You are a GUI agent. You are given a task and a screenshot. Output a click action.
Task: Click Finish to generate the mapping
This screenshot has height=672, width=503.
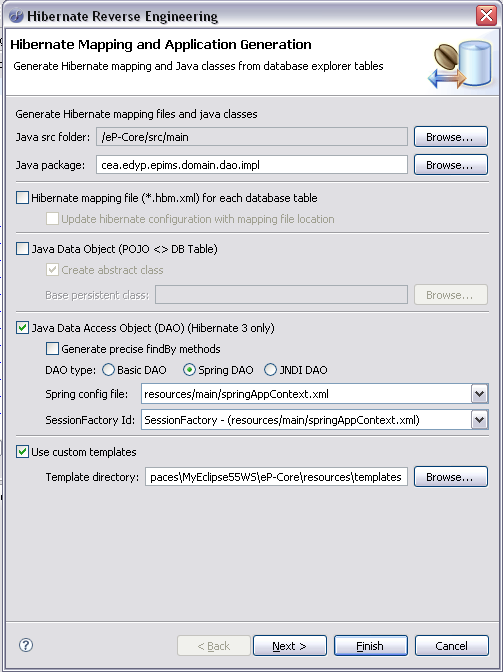(x=371, y=646)
